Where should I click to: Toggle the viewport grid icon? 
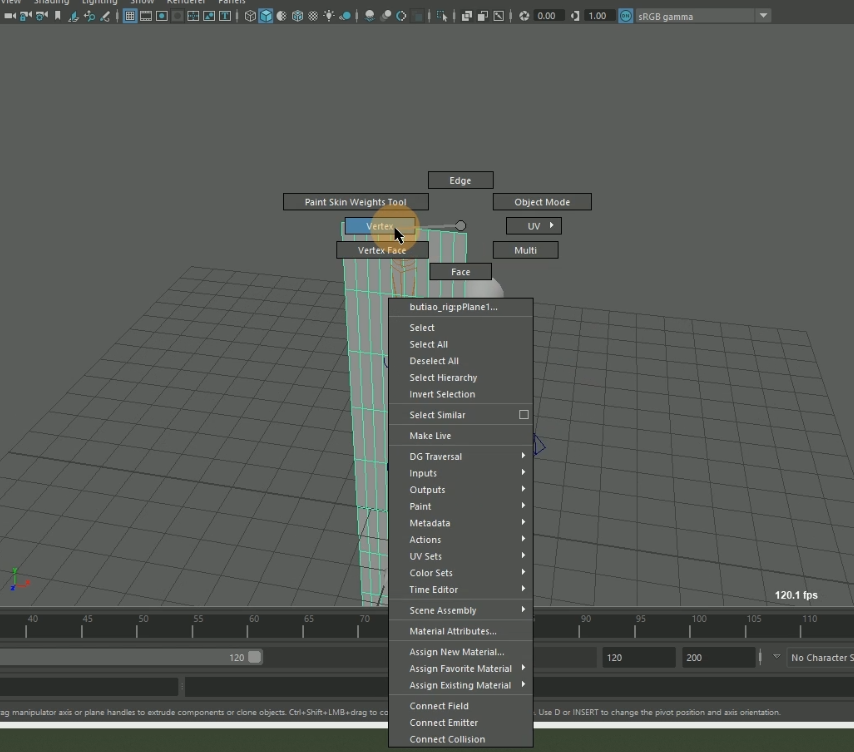tap(130, 16)
